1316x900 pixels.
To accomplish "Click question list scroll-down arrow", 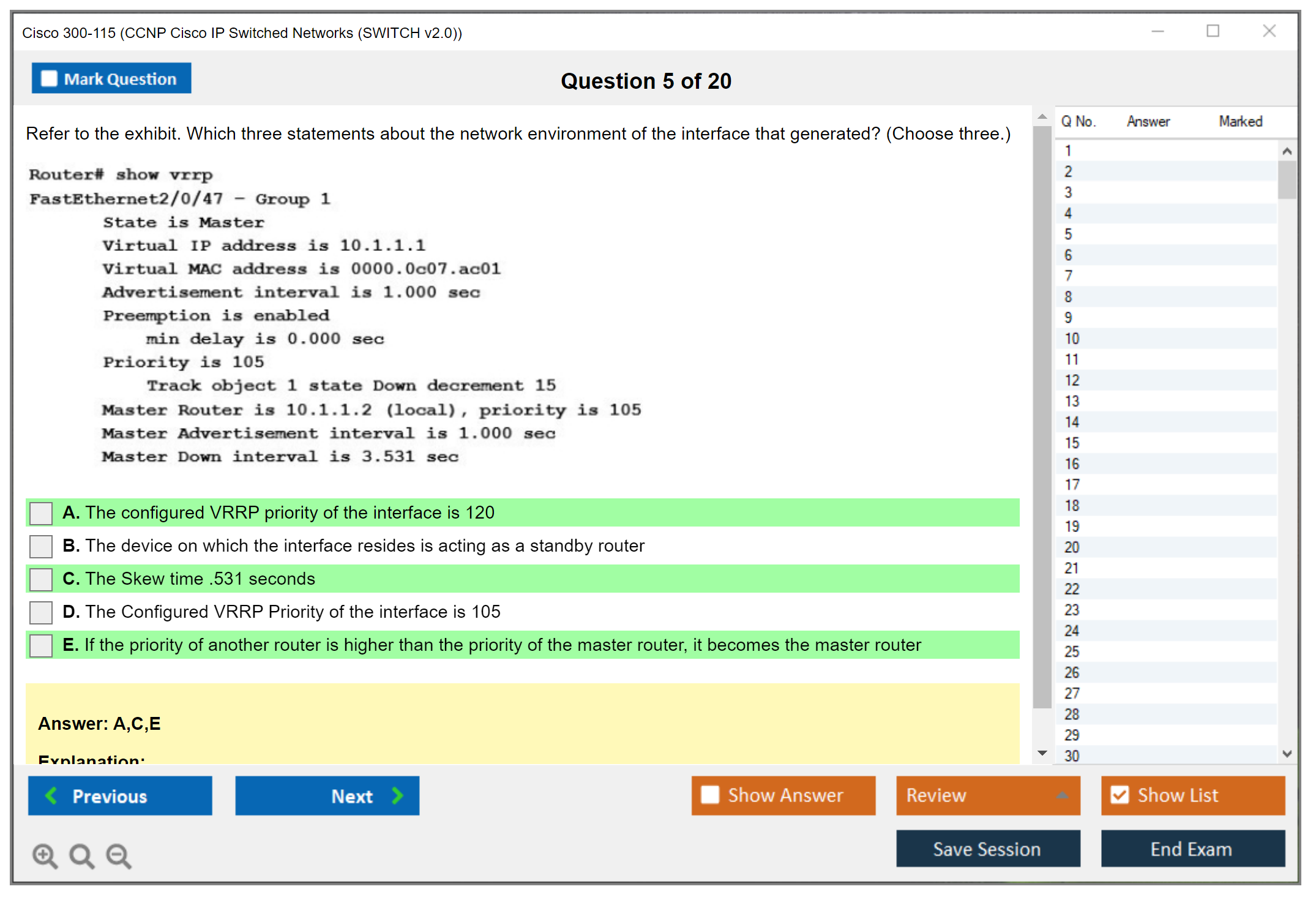I will click(x=1287, y=754).
